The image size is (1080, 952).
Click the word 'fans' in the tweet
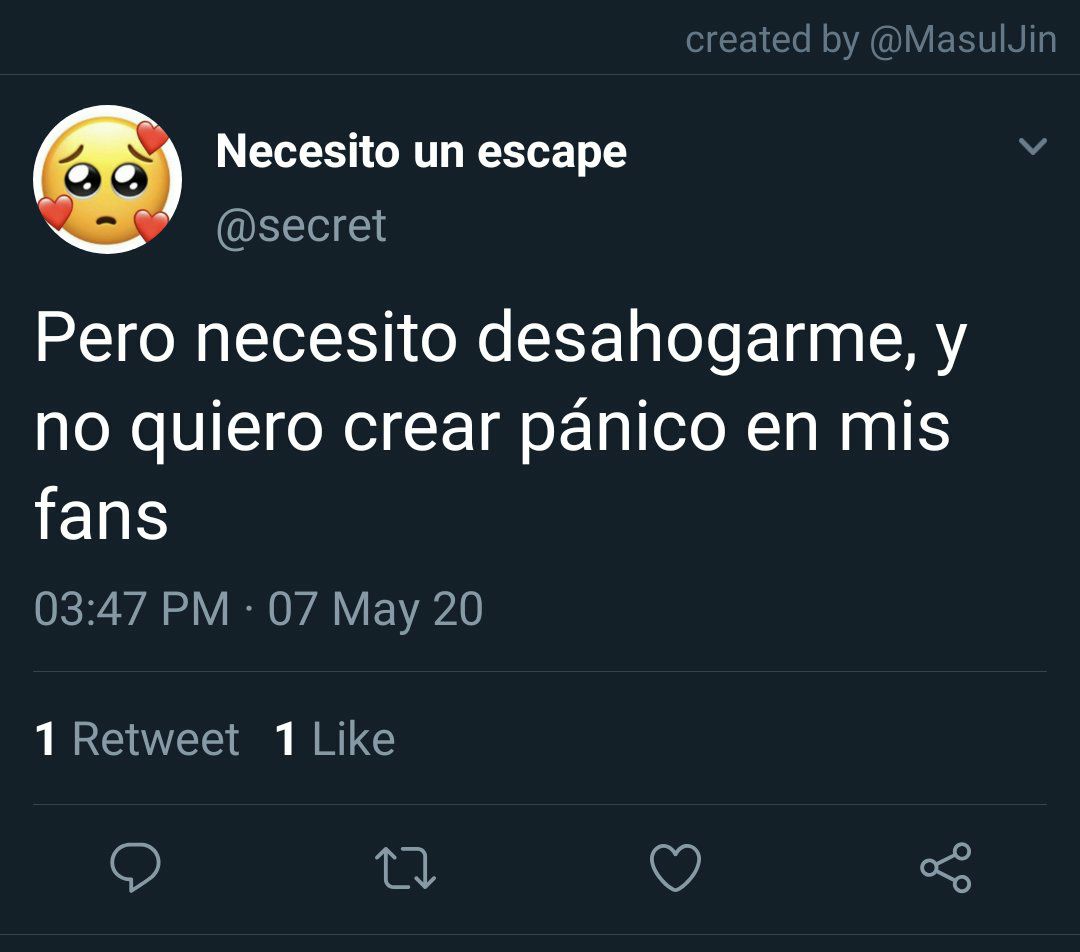(101, 514)
